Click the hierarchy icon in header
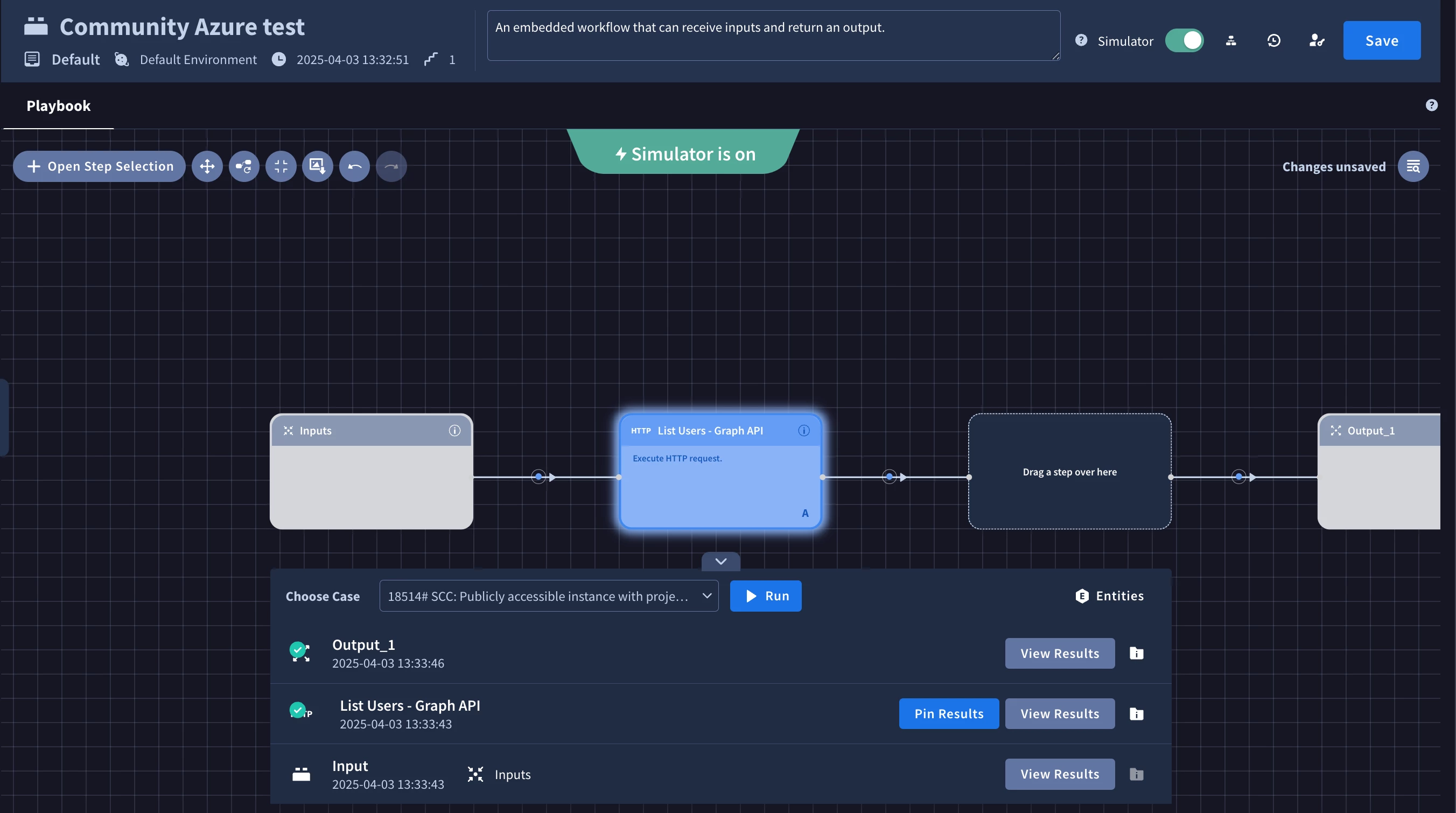This screenshot has width=1456, height=813. [1231, 41]
